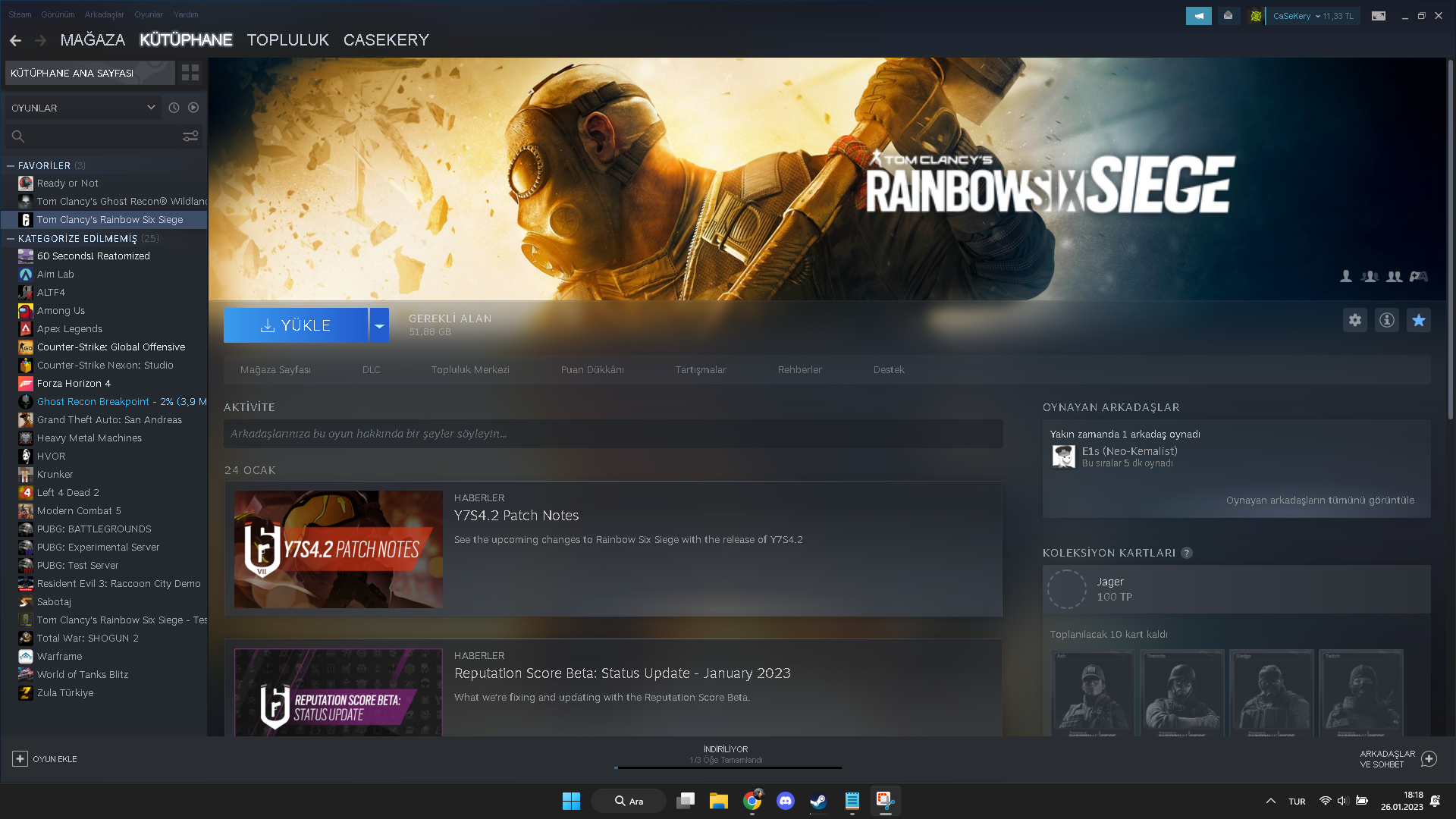Open Rehberler link
This screenshot has width=1456, height=819.
coord(800,370)
